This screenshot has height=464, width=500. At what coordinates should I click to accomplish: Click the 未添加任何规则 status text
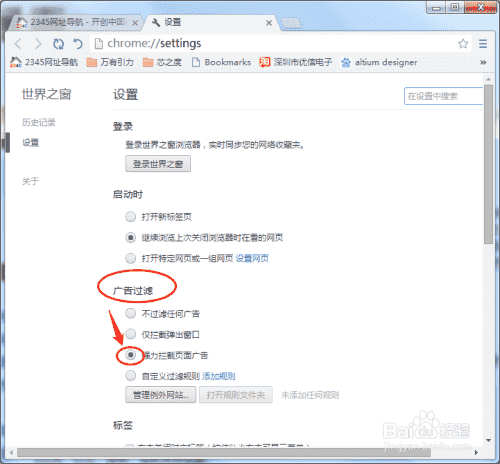point(310,395)
